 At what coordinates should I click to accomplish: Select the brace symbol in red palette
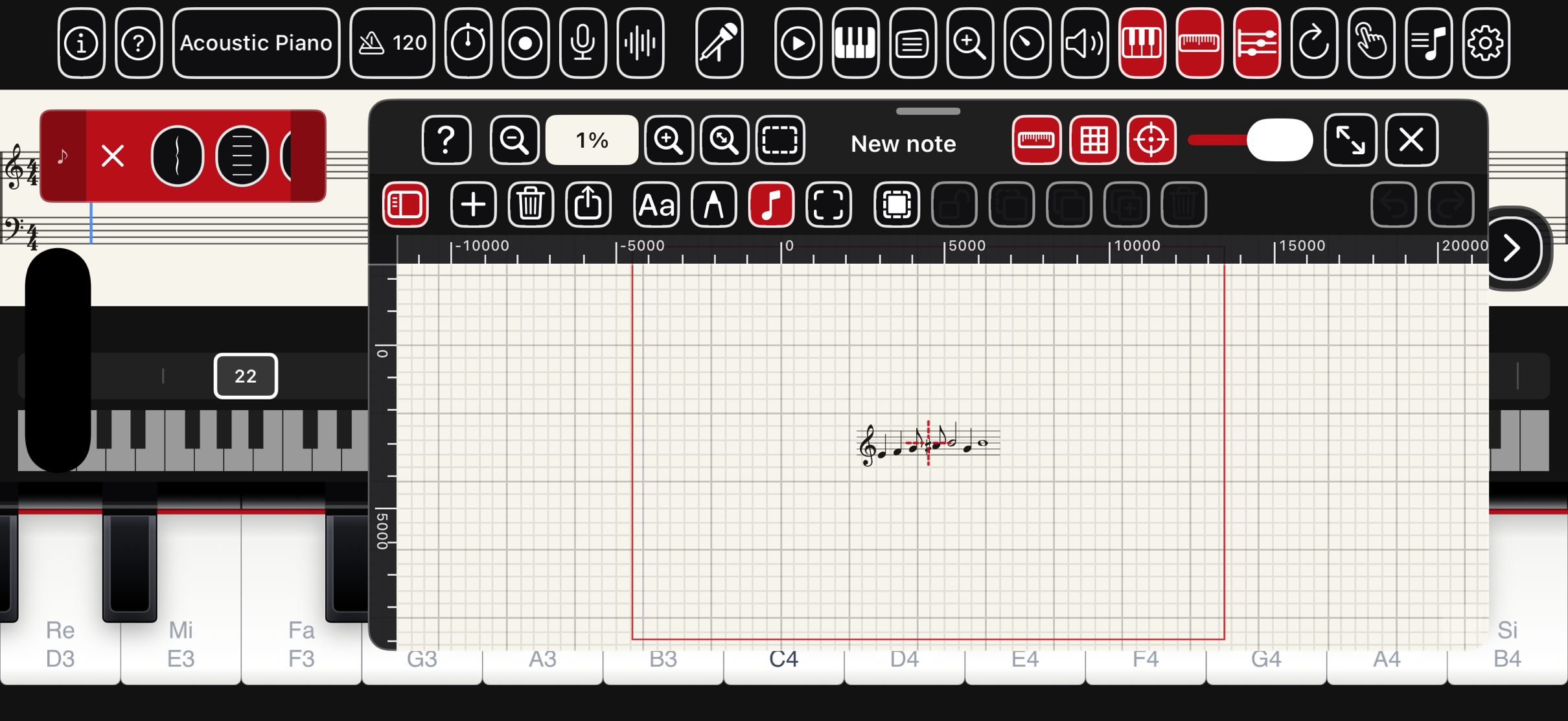[x=177, y=156]
